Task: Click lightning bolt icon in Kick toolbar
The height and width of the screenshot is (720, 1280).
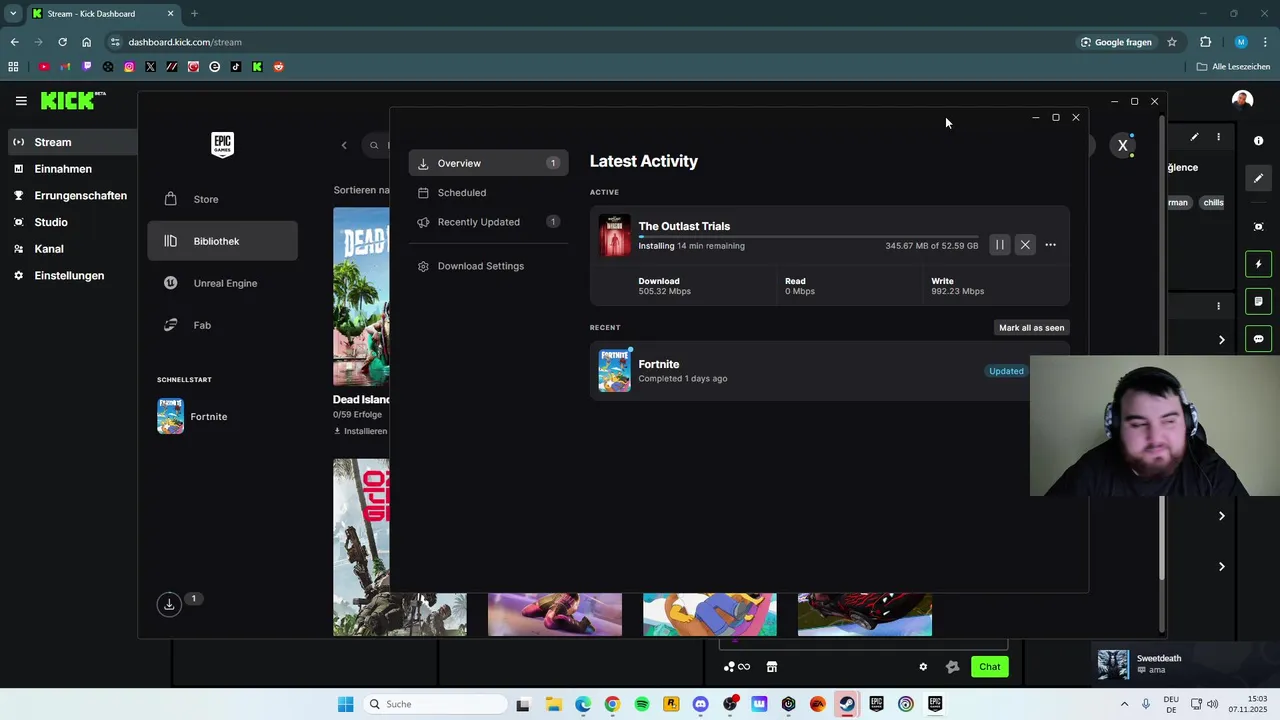Action: (x=1259, y=265)
